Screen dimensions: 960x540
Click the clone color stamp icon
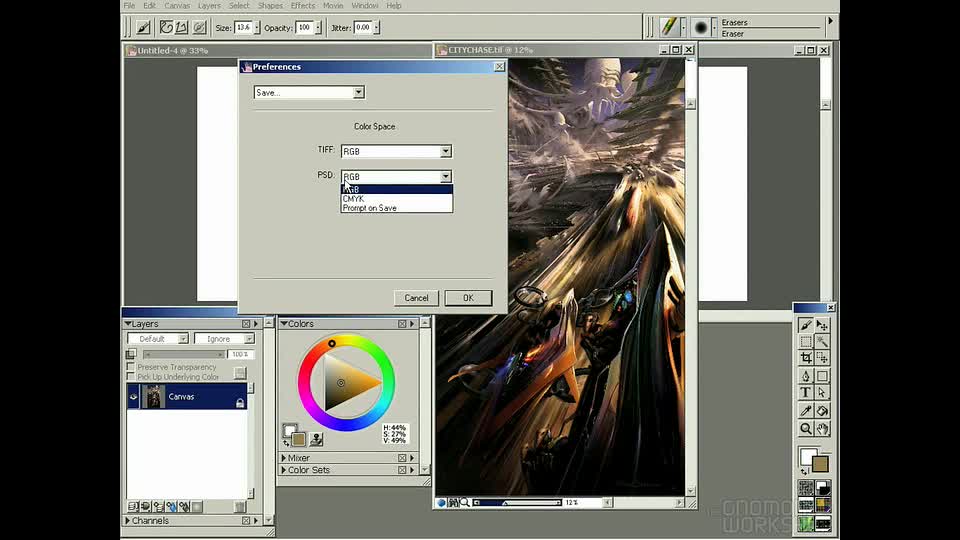pos(316,438)
